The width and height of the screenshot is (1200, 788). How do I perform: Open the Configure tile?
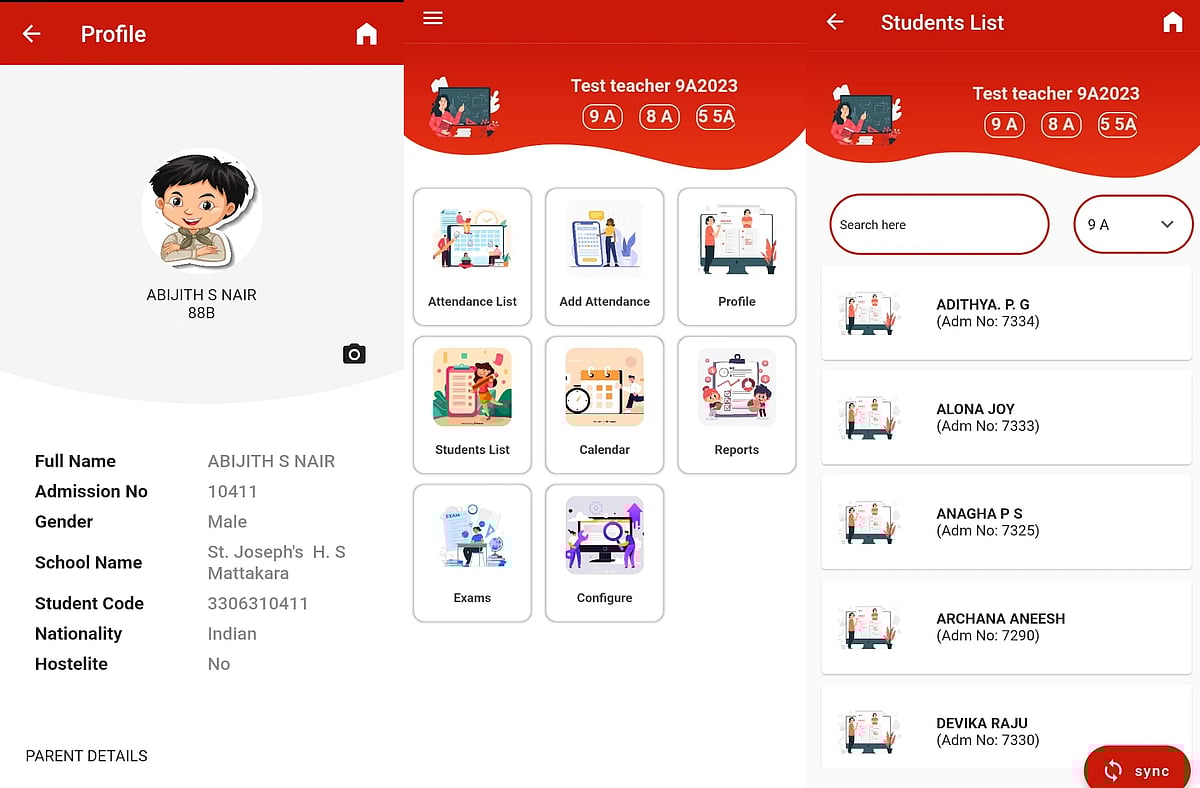pyautogui.click(x=604, y=553)
